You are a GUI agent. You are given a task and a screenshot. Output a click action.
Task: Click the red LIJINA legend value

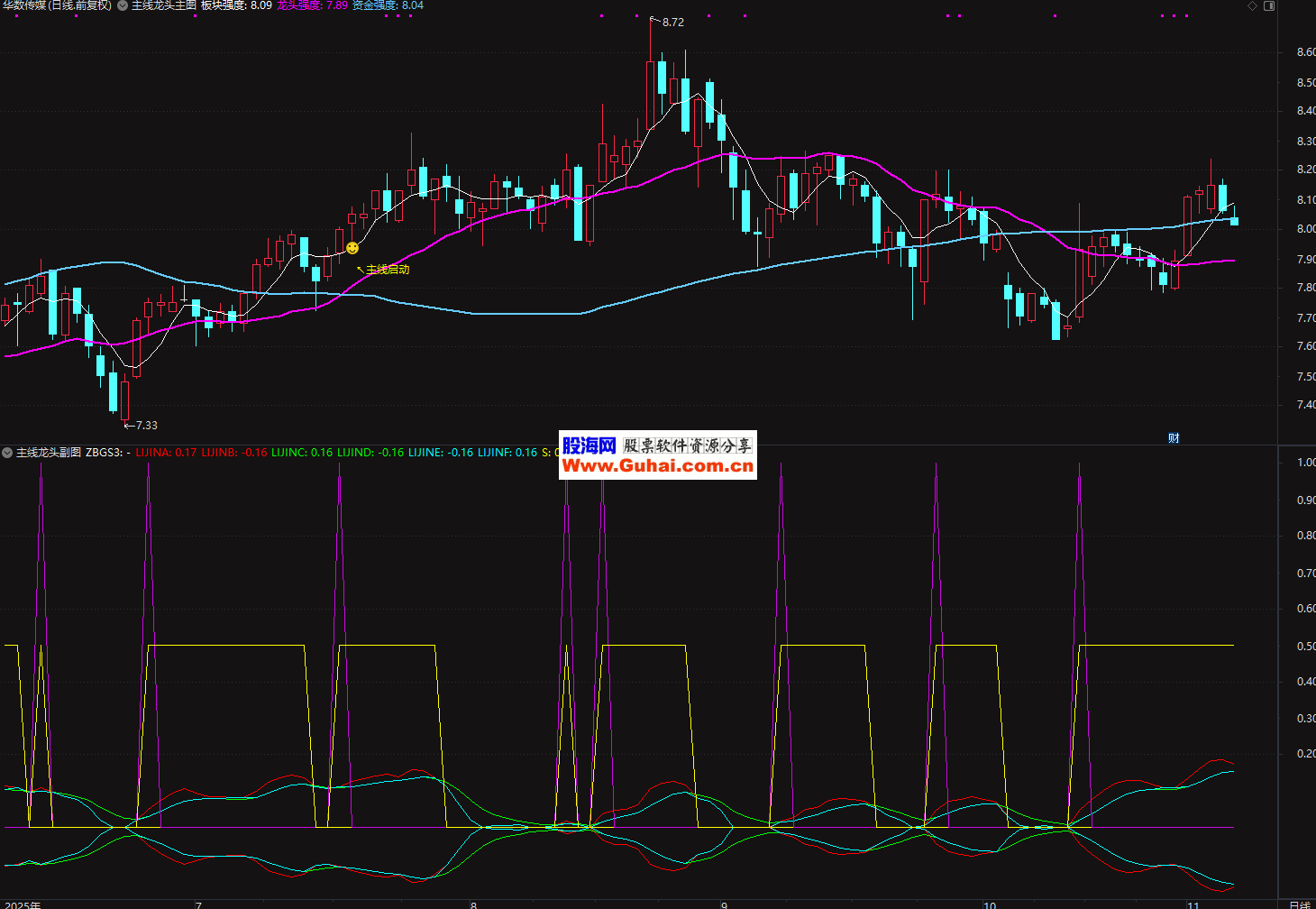point(166,453)
